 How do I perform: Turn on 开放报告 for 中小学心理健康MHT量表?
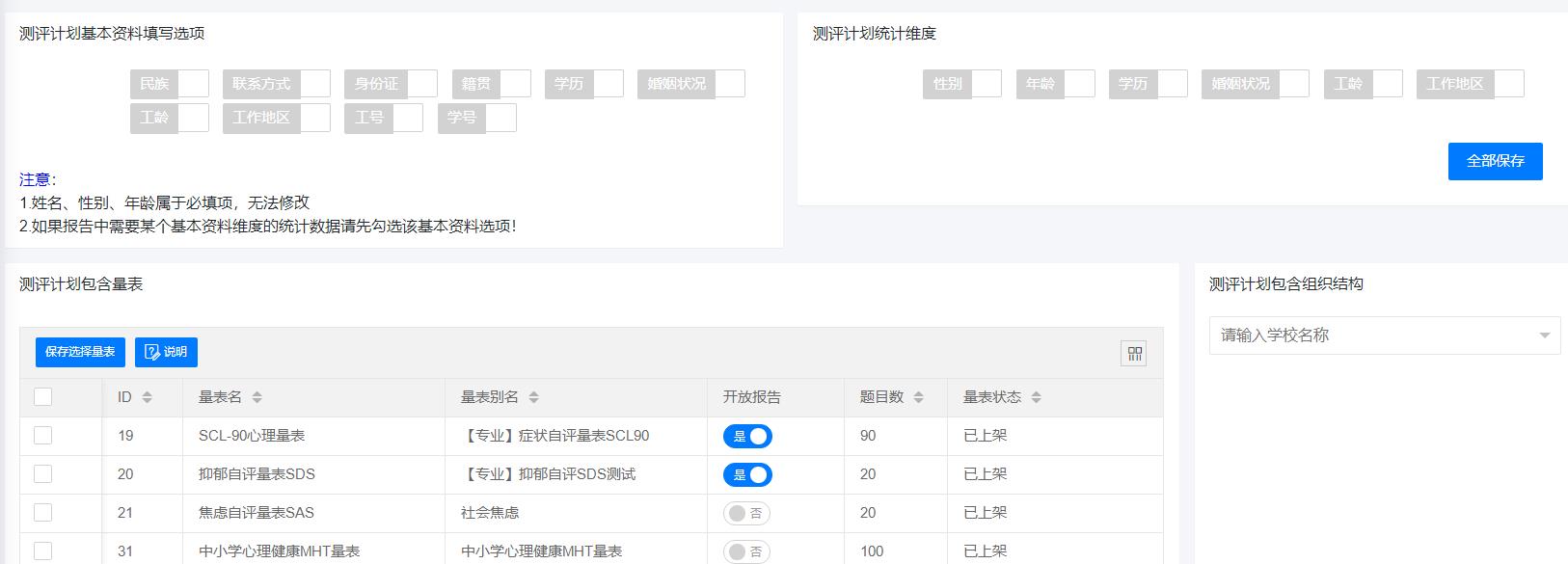click(x=746, y=551)
